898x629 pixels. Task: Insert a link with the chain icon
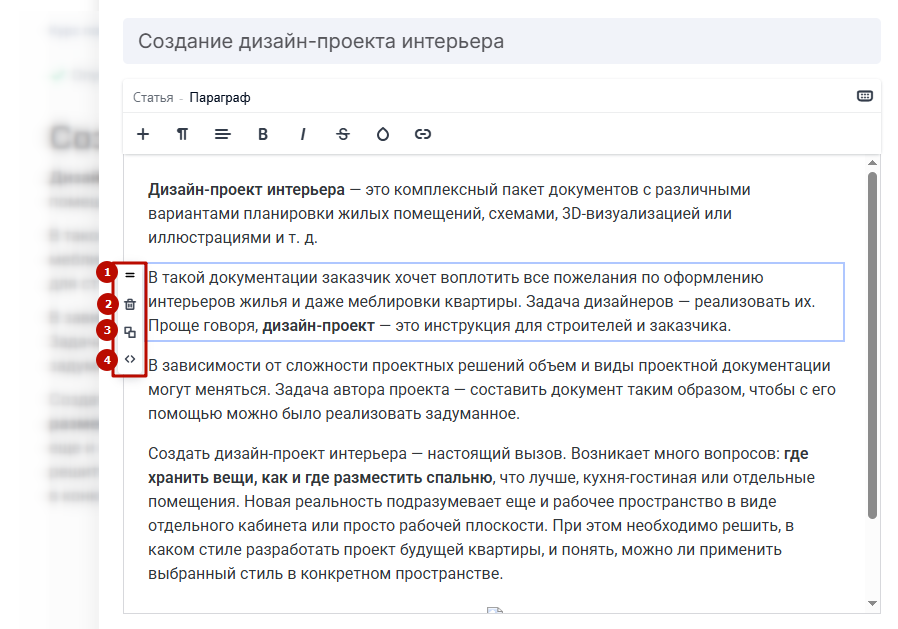423,134
